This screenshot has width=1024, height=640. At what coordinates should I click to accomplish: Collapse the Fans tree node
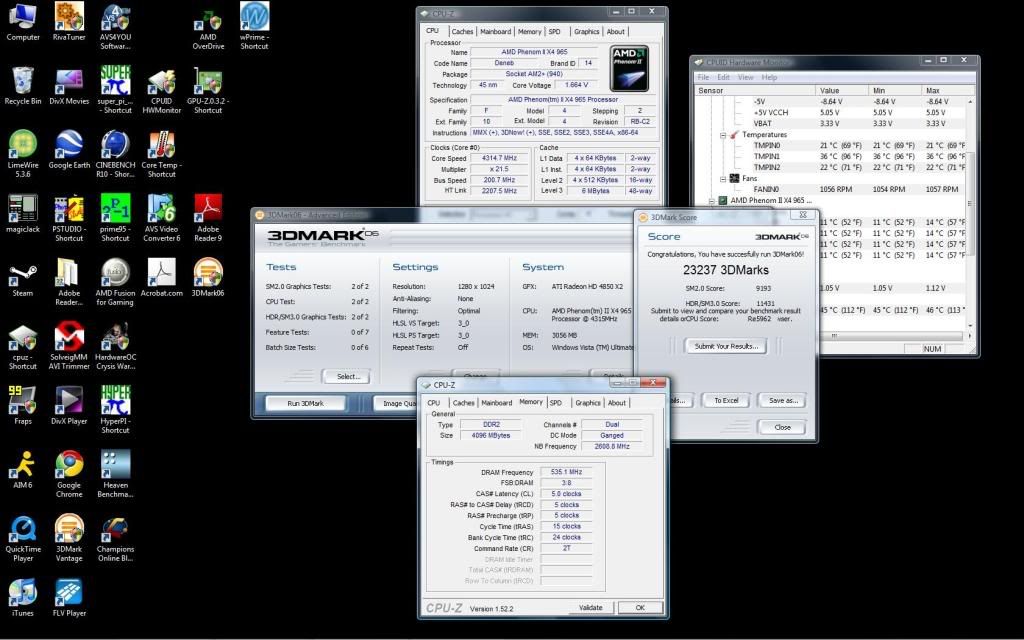[723, 179]
